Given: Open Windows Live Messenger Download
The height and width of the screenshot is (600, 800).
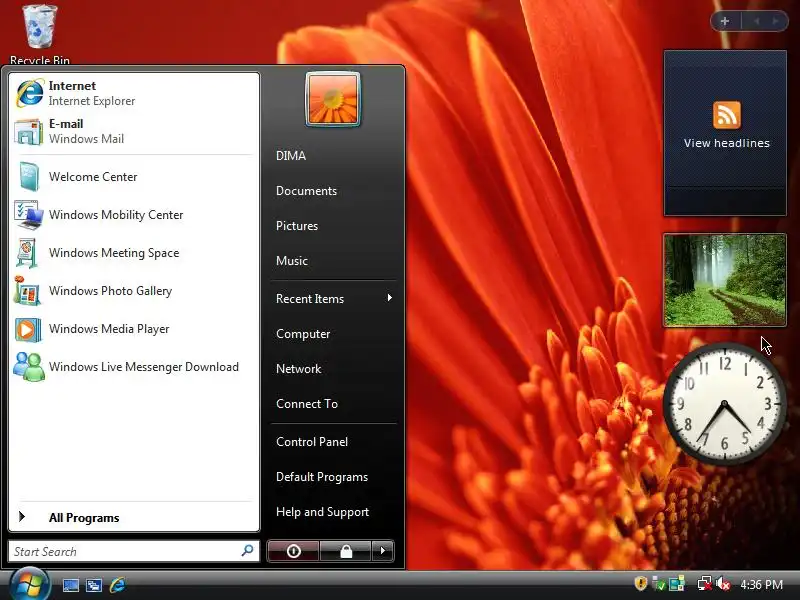Looking at the screenshot, I should (x=134, y=367).
